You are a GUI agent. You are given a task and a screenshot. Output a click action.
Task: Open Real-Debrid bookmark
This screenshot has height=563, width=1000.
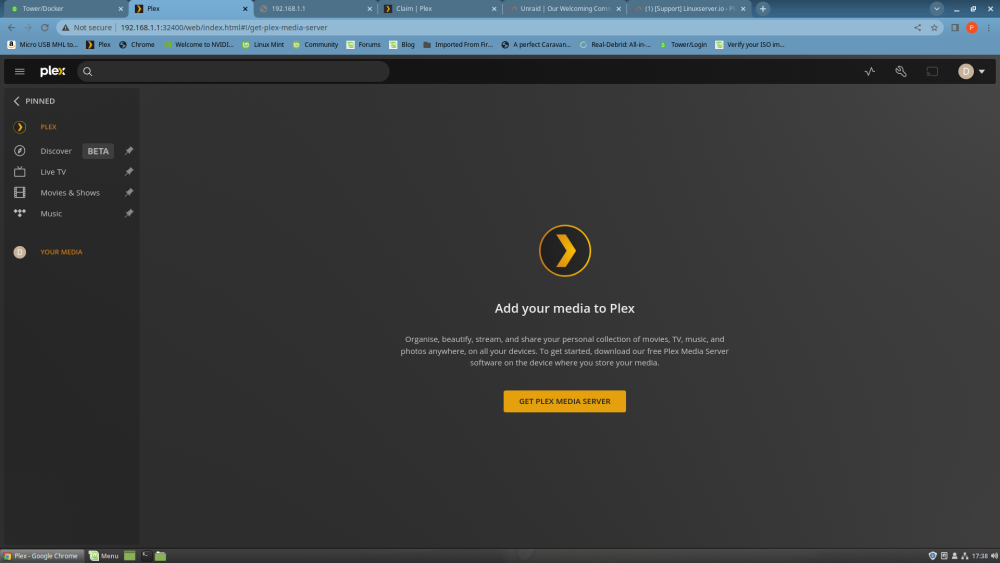pos(615,45)
